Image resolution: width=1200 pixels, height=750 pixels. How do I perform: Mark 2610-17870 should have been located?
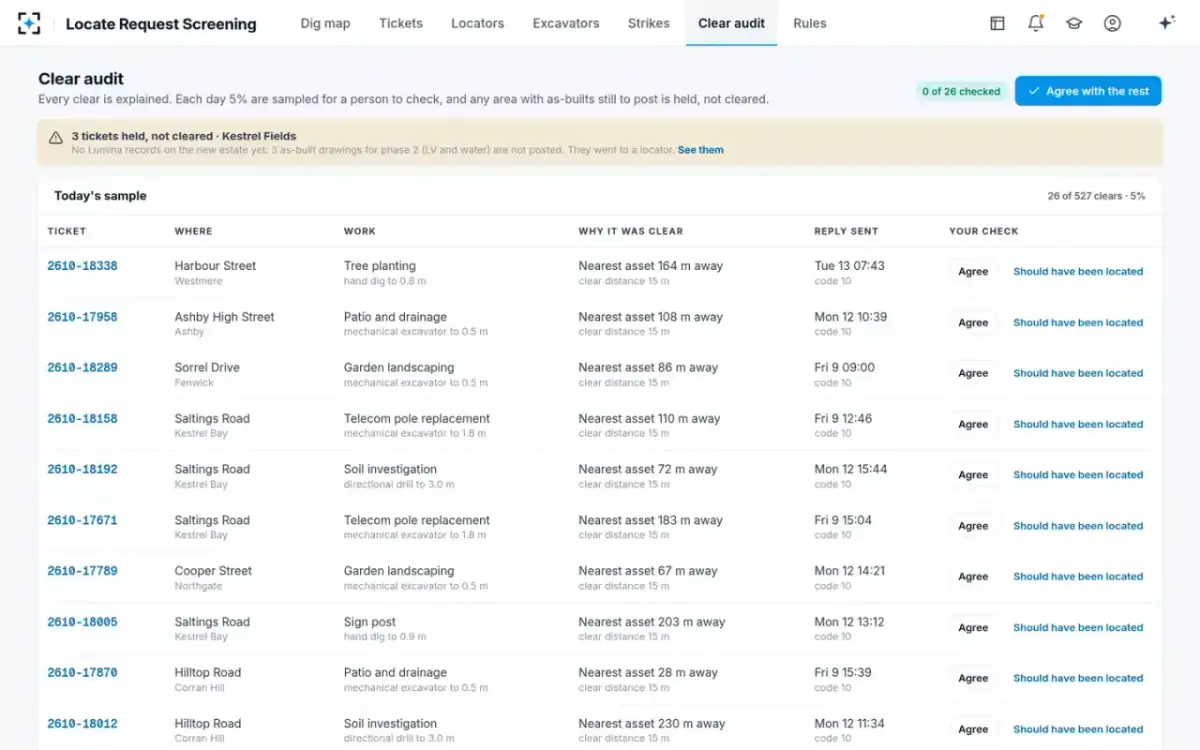tap(1078, 678)
